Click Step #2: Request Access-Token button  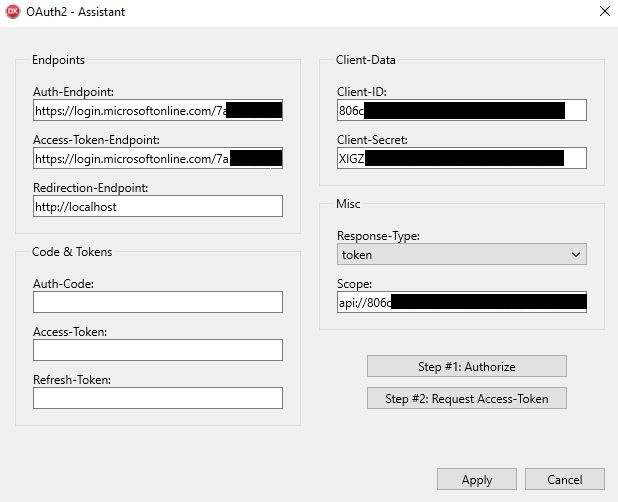coord(467,398)
